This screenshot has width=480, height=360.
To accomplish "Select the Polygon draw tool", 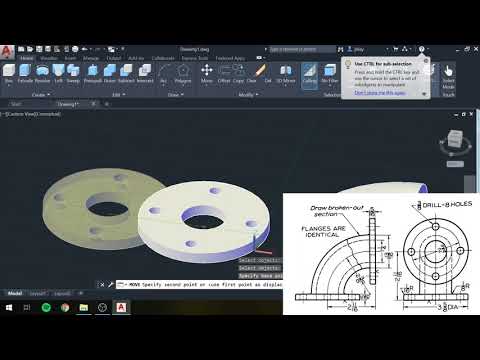I will tap(183, 73).
